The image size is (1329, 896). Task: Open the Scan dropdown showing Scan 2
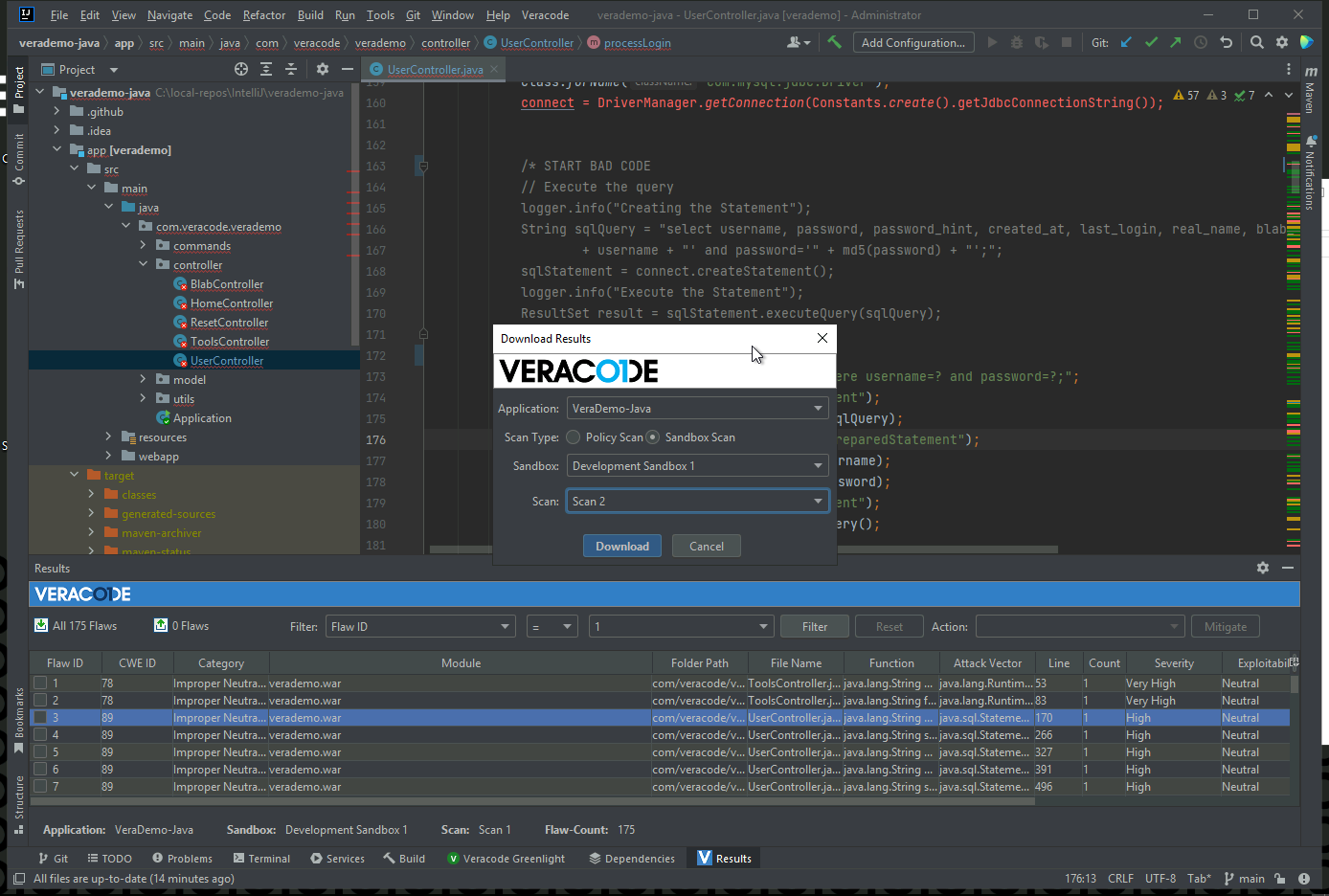coord(697,501)
